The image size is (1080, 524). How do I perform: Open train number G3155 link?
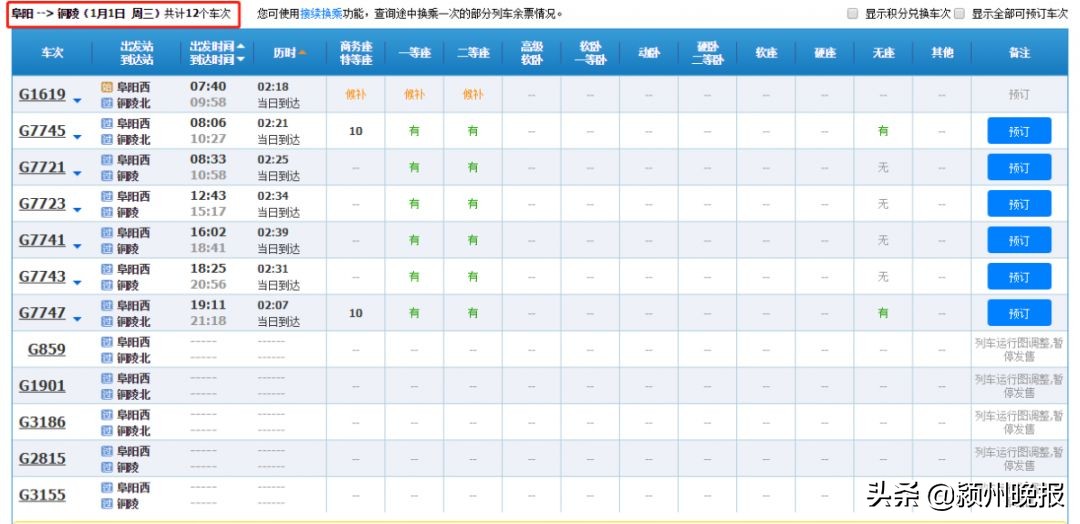pyautogui.click(x=42, y=495)
